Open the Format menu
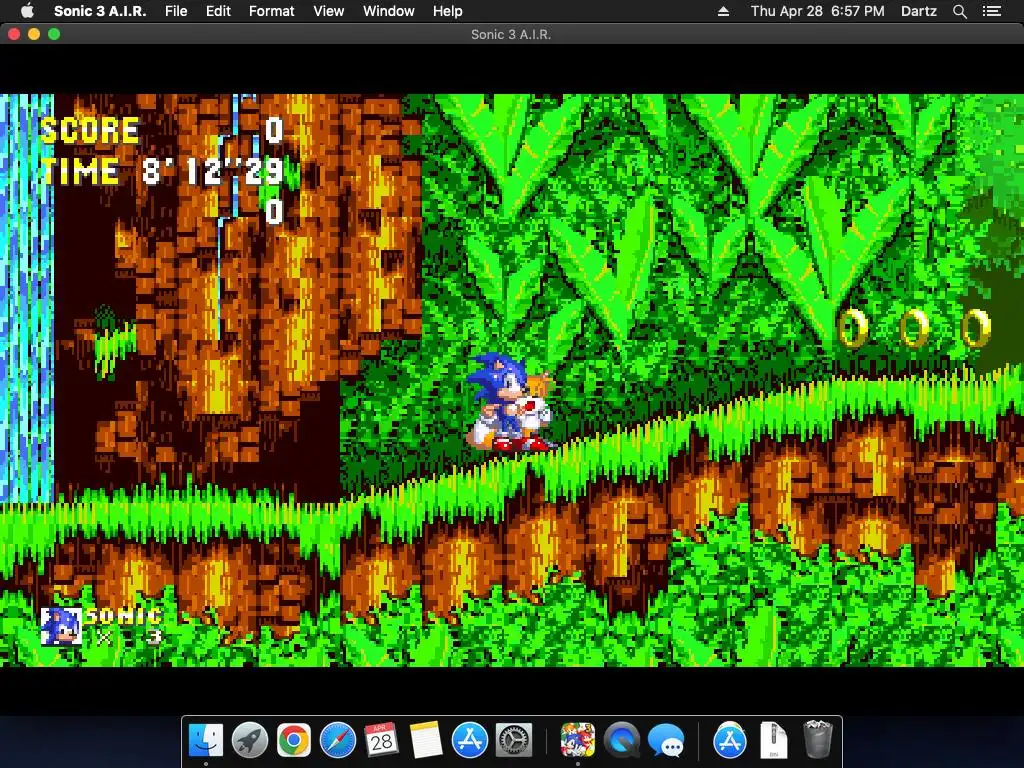Screen dimensions: 1024x768 pyautogui.click(x=272, y=11)
